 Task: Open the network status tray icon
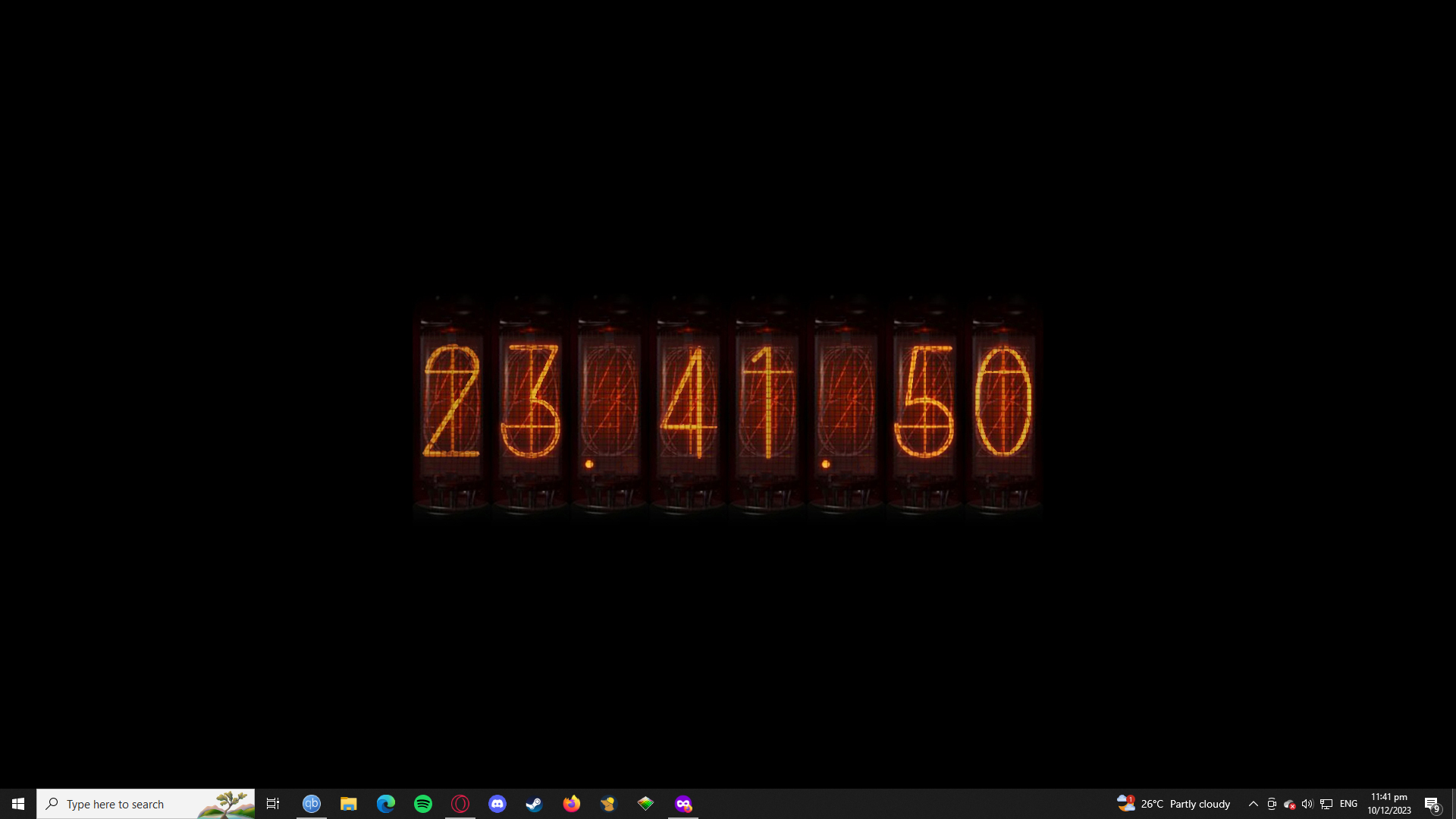tap(1326, 804)
